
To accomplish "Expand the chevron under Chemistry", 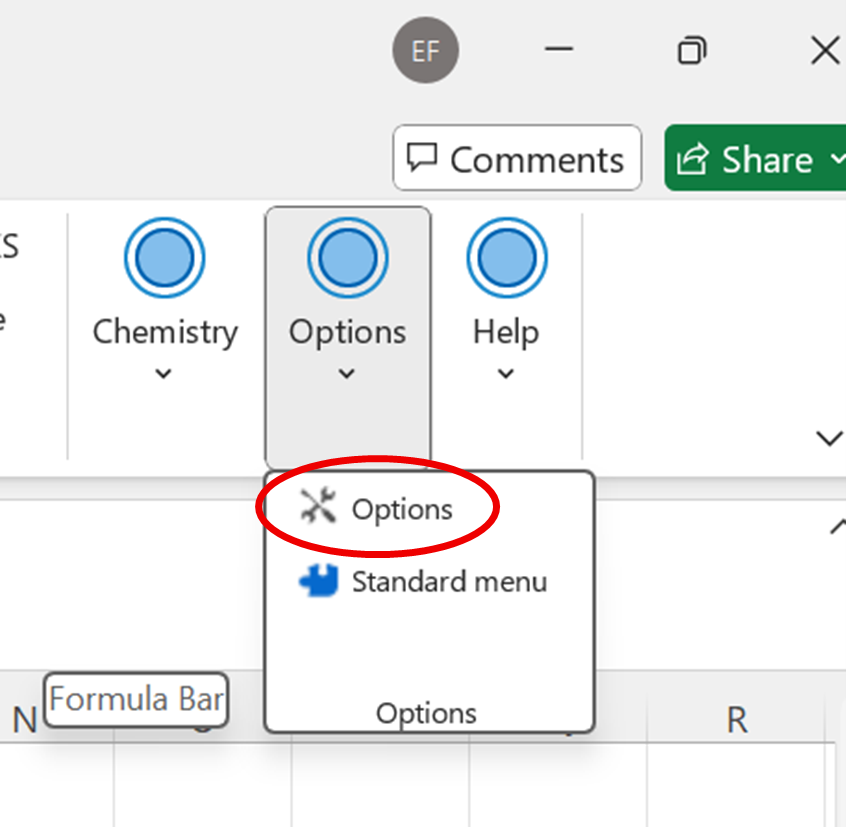I will [x=165, y=374].
